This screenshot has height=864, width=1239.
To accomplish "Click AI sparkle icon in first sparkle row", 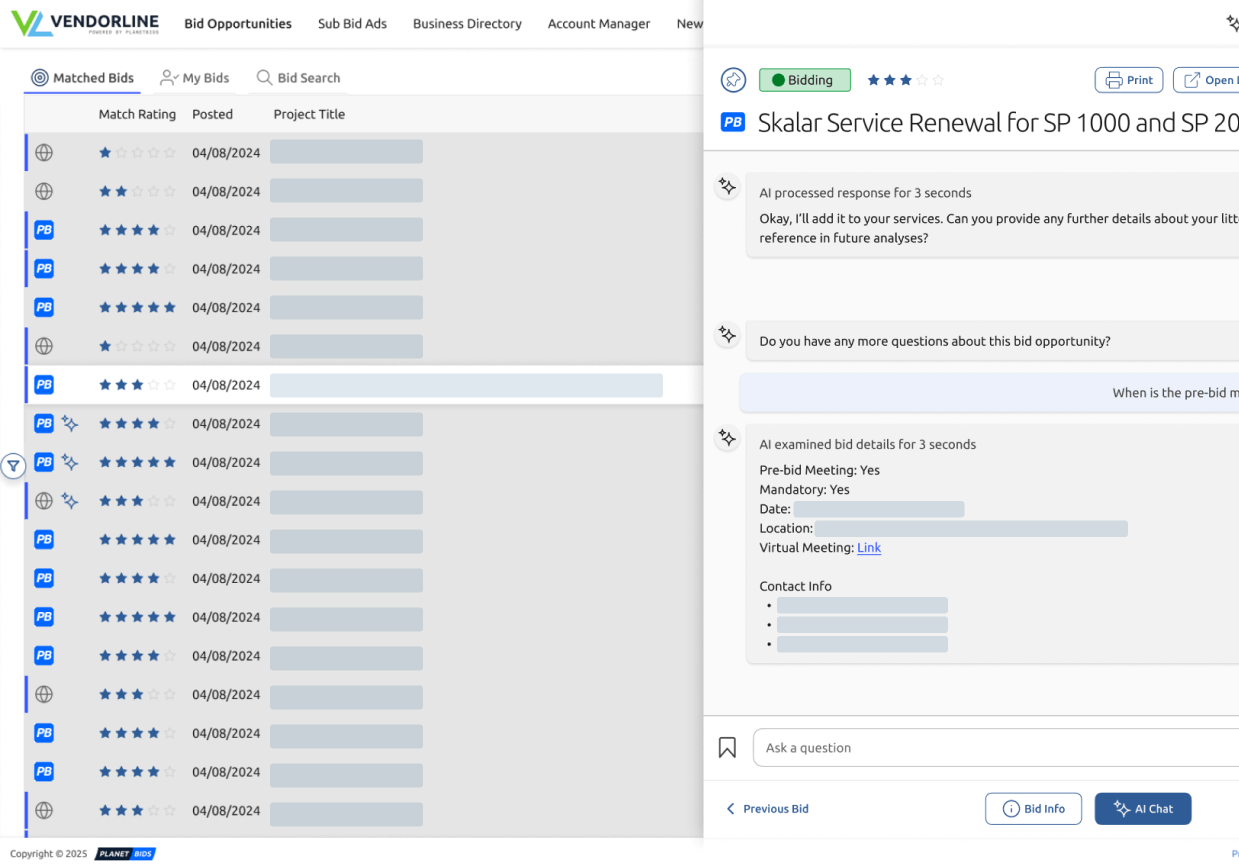I will [x=70, y=424].
